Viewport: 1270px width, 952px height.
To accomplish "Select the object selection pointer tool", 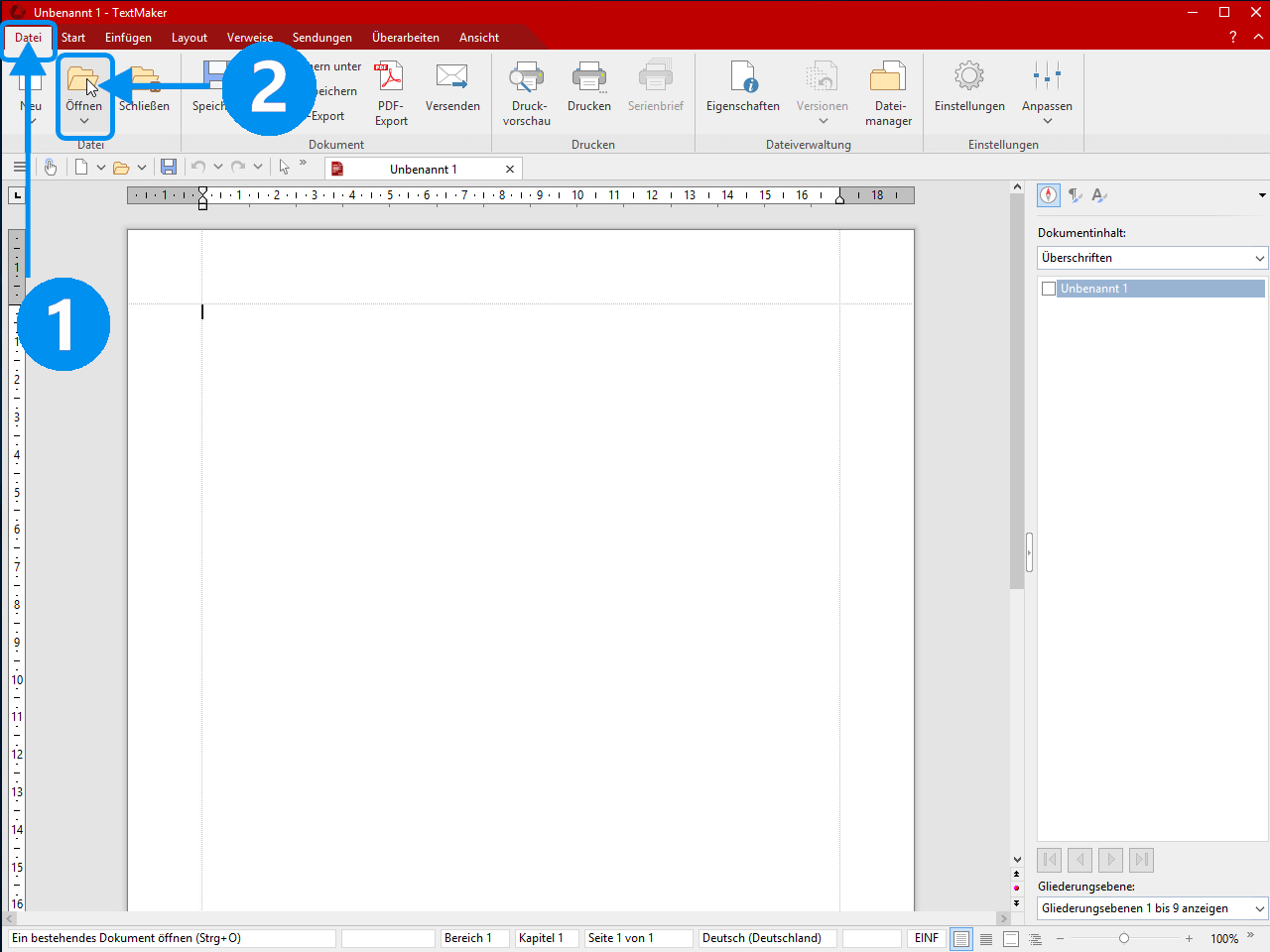I will click(x=285, y=167).
